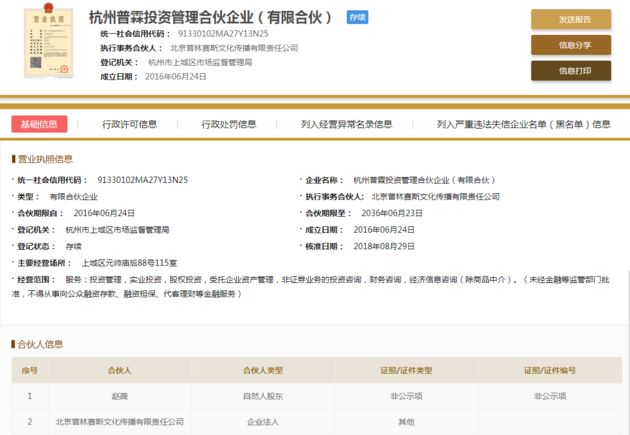Click the 发送报告 button
This screenshot has width=630, height=435.
point(570,19)
